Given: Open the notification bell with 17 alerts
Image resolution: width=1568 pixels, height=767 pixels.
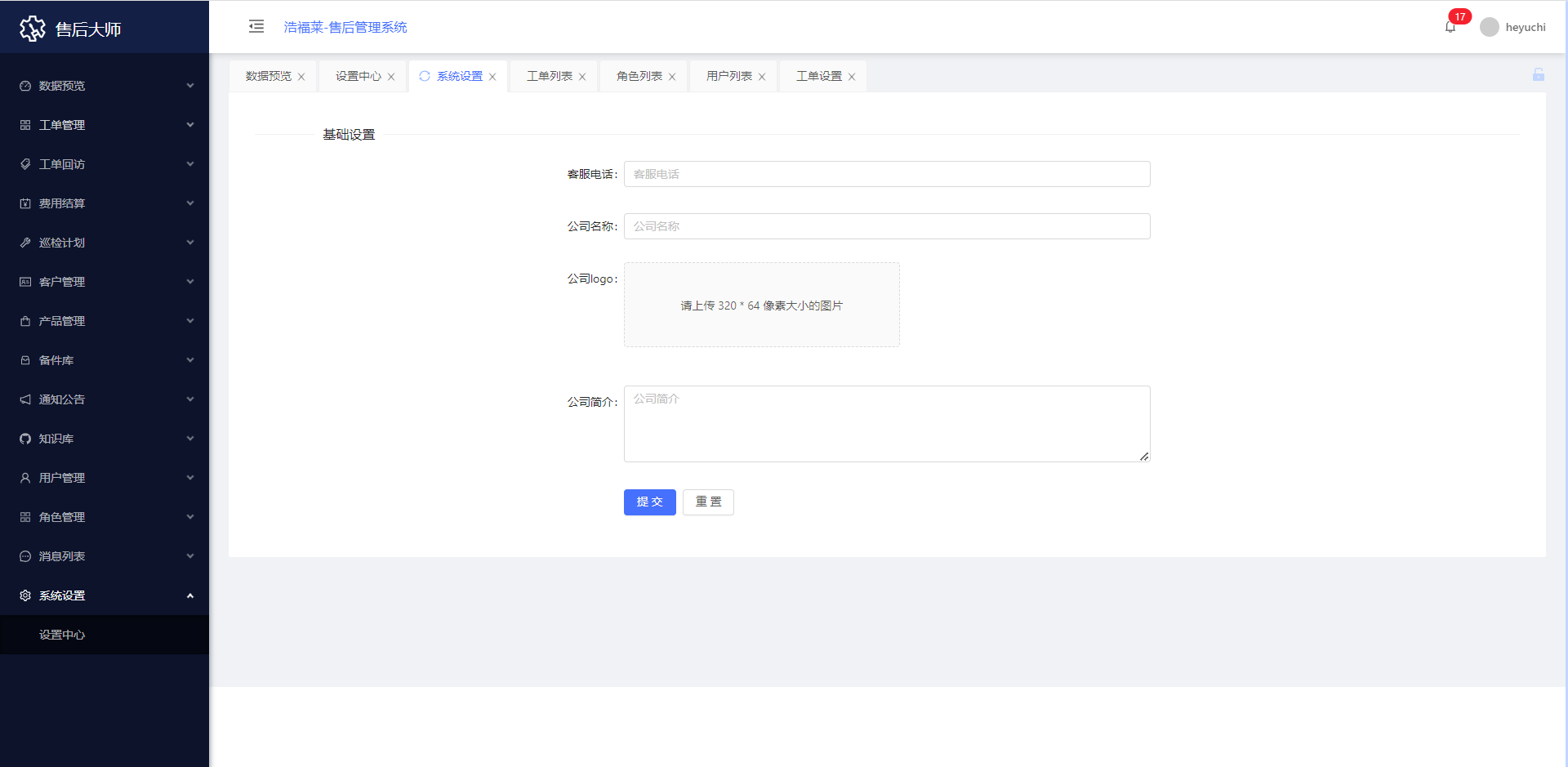Looking at the screenshot, I should 1450,27.
